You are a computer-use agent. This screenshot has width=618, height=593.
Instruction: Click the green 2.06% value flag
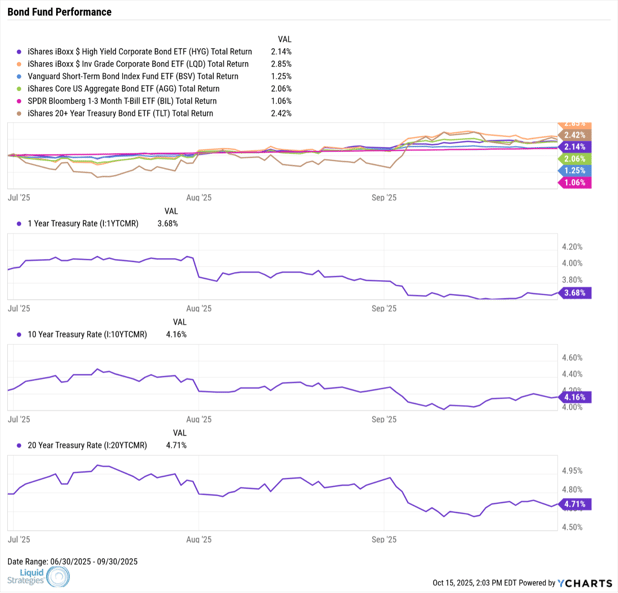[x=574, y=159]
